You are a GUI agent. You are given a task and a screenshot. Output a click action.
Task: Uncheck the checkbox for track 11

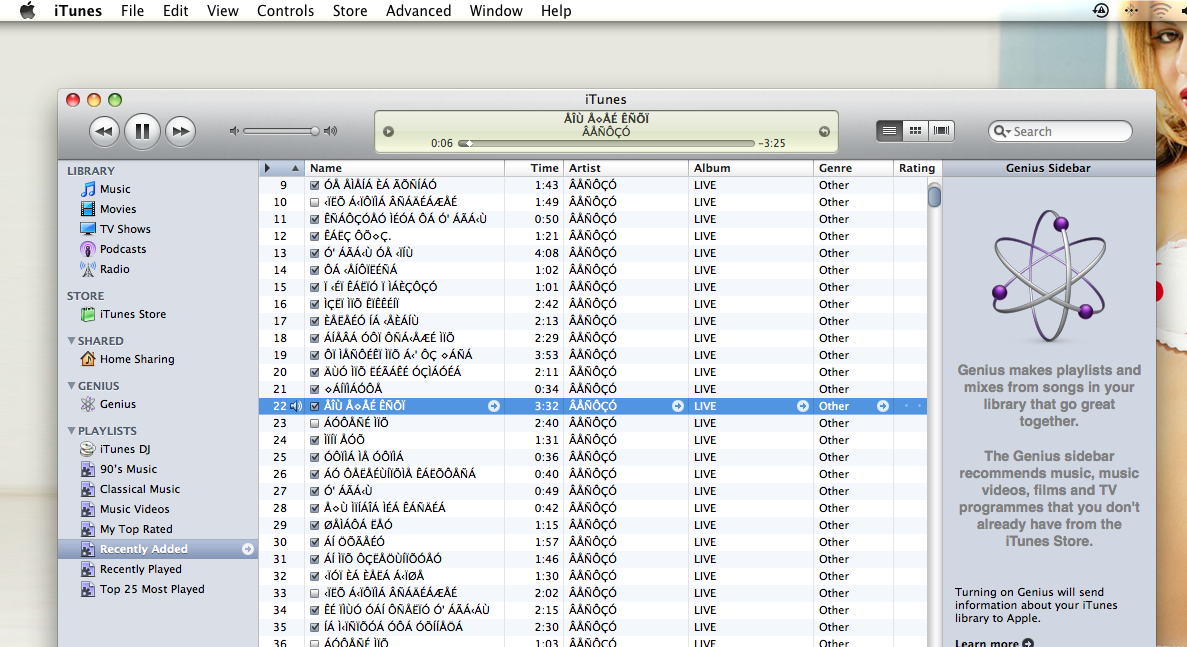pos(314,219)
